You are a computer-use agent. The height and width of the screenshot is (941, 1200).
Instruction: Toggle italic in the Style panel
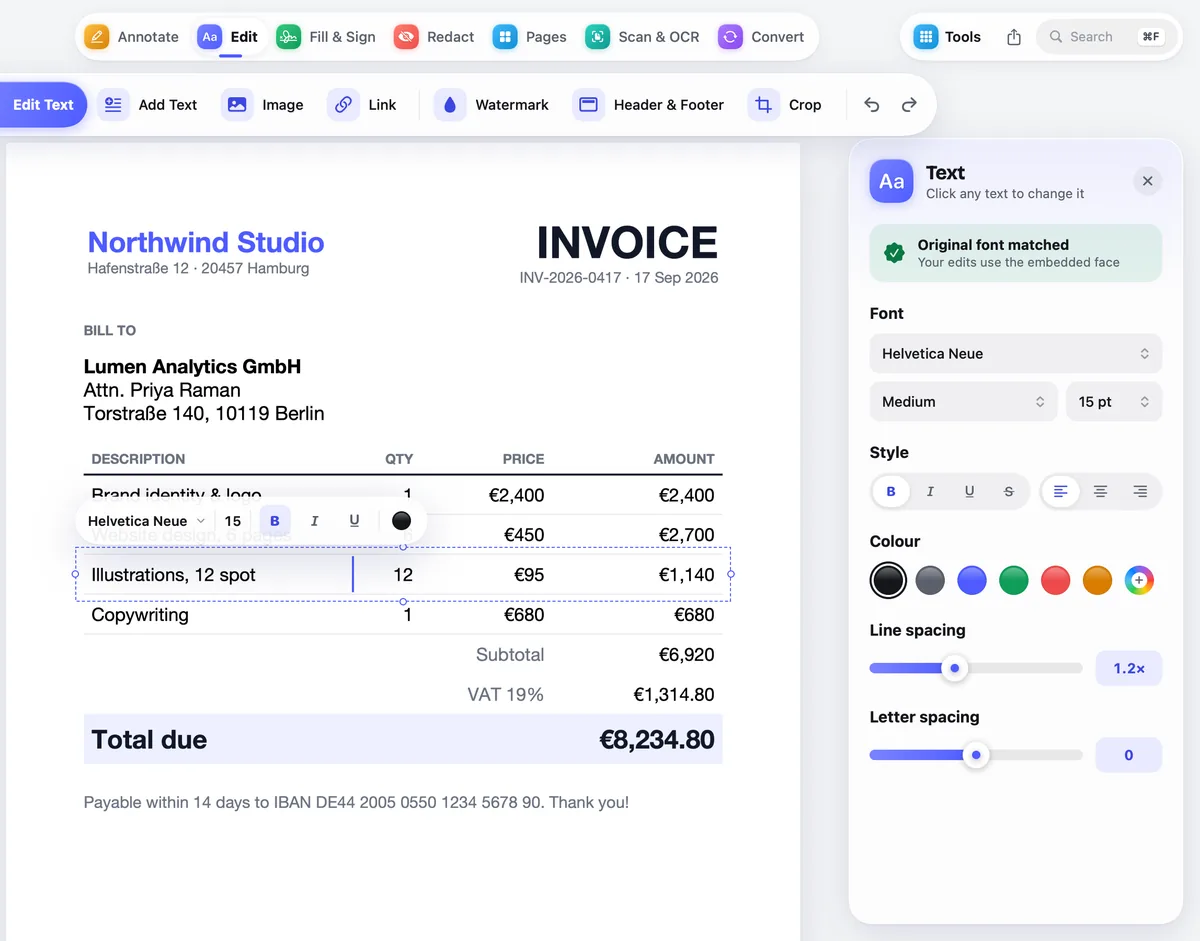tap(930, 491)
